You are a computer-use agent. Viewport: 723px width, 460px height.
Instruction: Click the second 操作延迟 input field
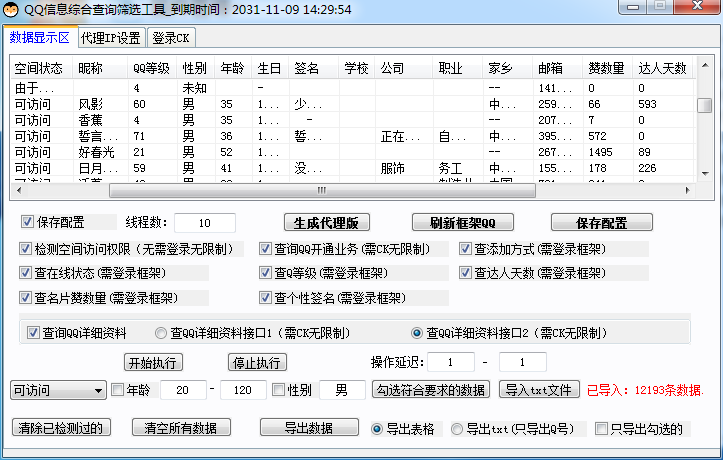click(x=523, y=362)
